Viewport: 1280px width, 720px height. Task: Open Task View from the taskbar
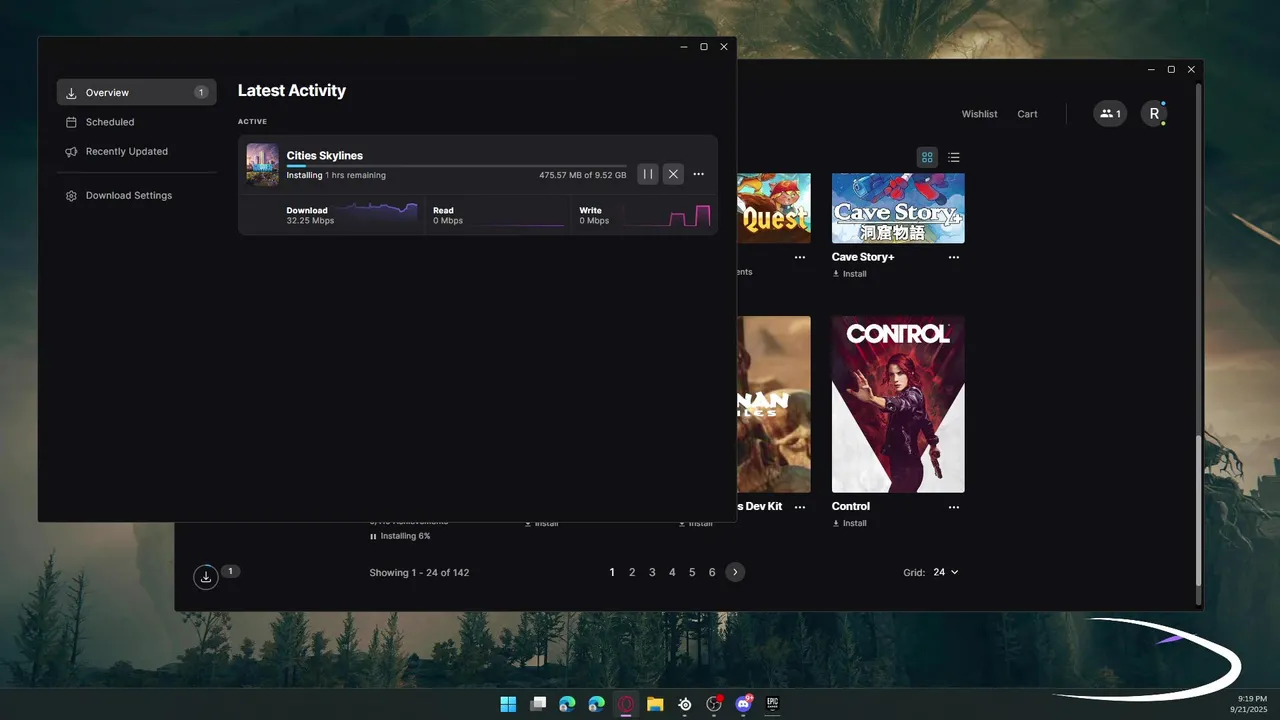click(x=538, y=704)
